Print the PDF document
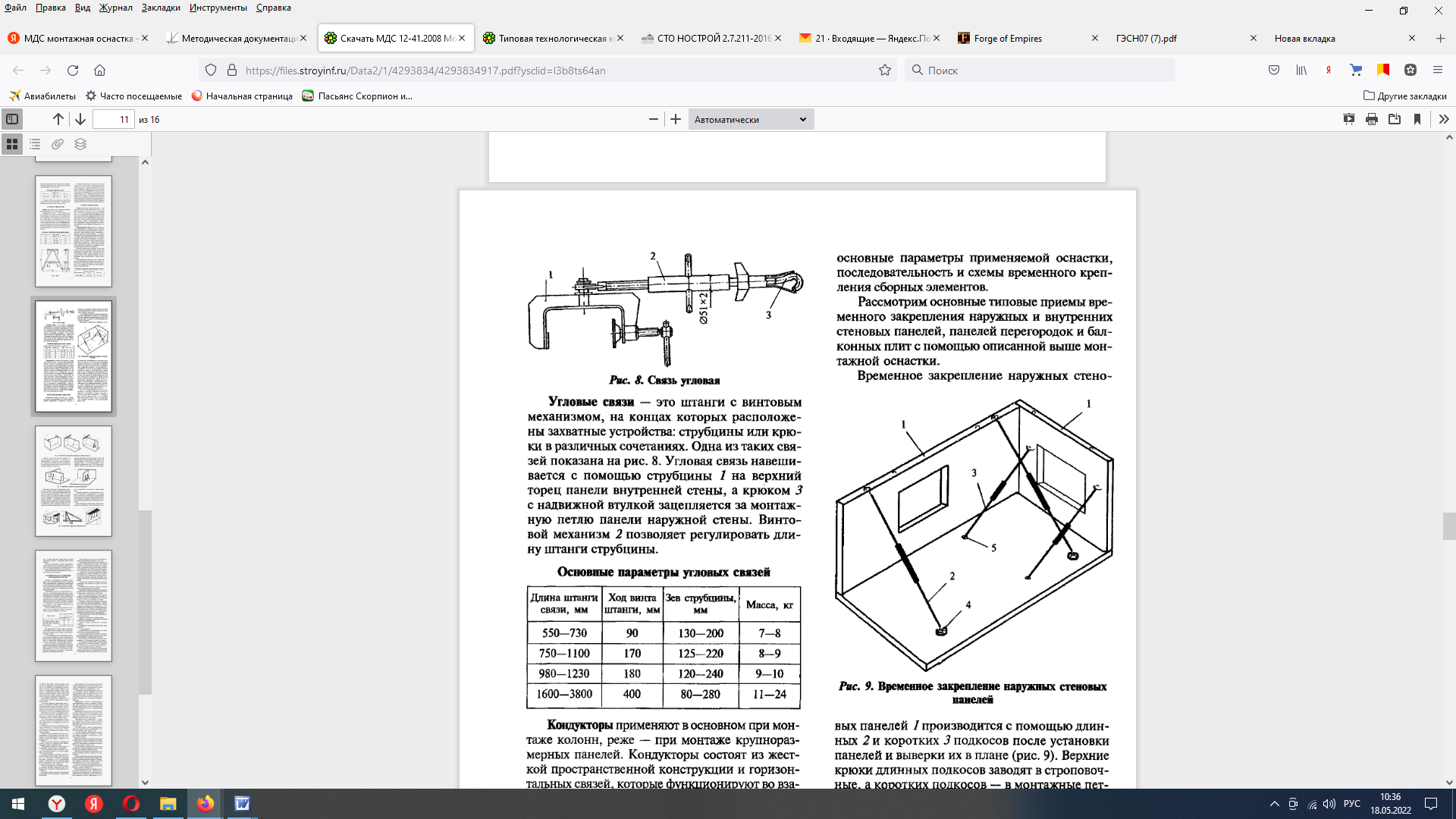The width and height of the screenshot is (1456, 819). 1372,119
